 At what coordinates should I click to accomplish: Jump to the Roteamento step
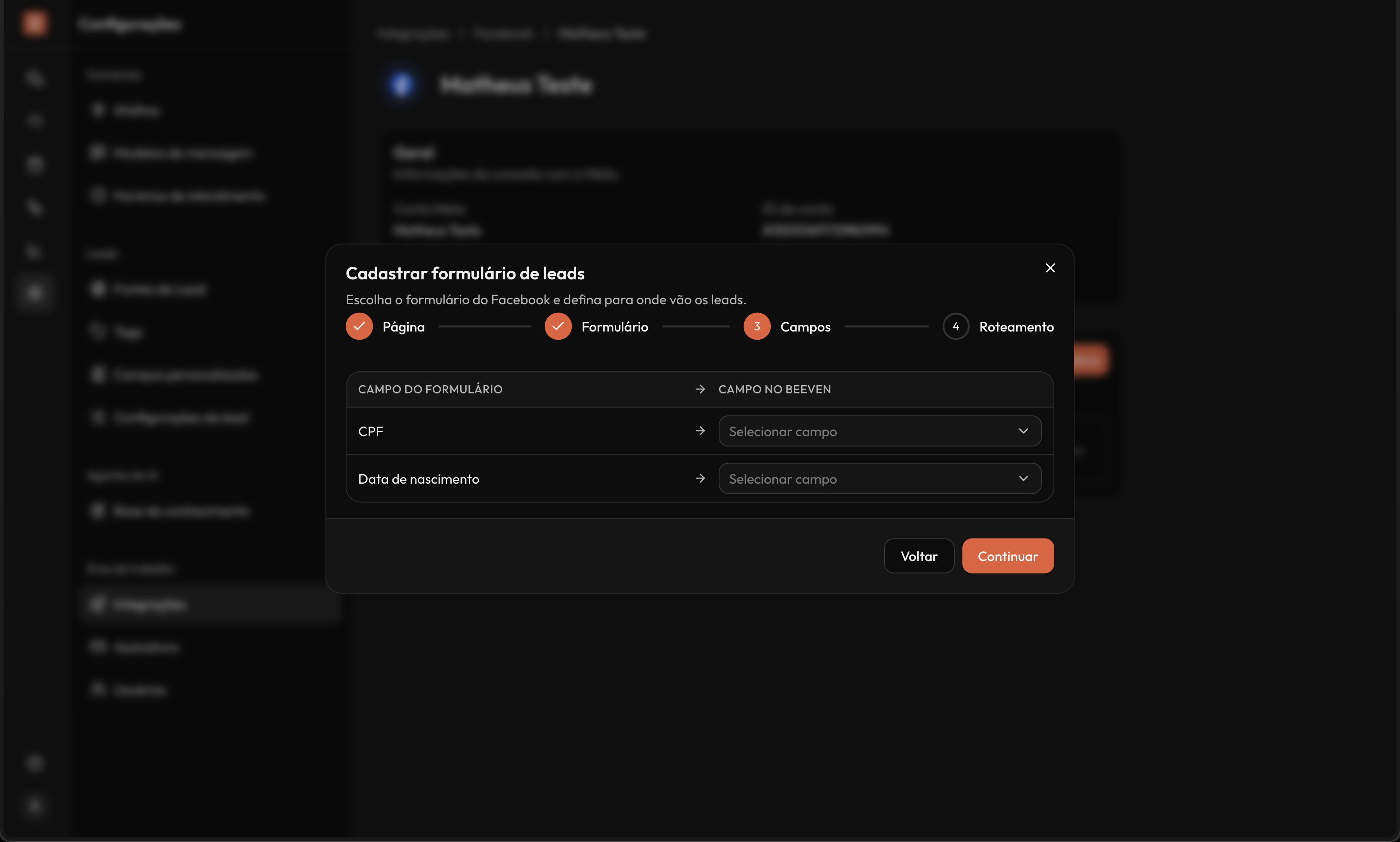pyautogui.click(x=1016, y=327)
